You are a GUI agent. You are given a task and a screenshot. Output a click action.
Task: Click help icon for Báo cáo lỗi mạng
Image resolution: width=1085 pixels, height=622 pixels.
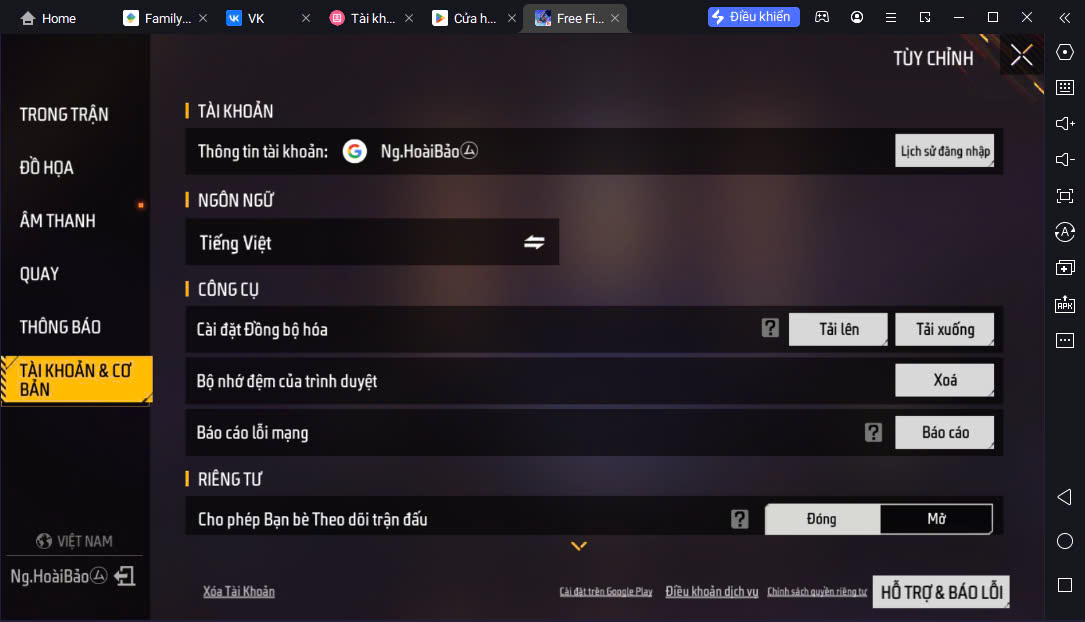[873, 432]
